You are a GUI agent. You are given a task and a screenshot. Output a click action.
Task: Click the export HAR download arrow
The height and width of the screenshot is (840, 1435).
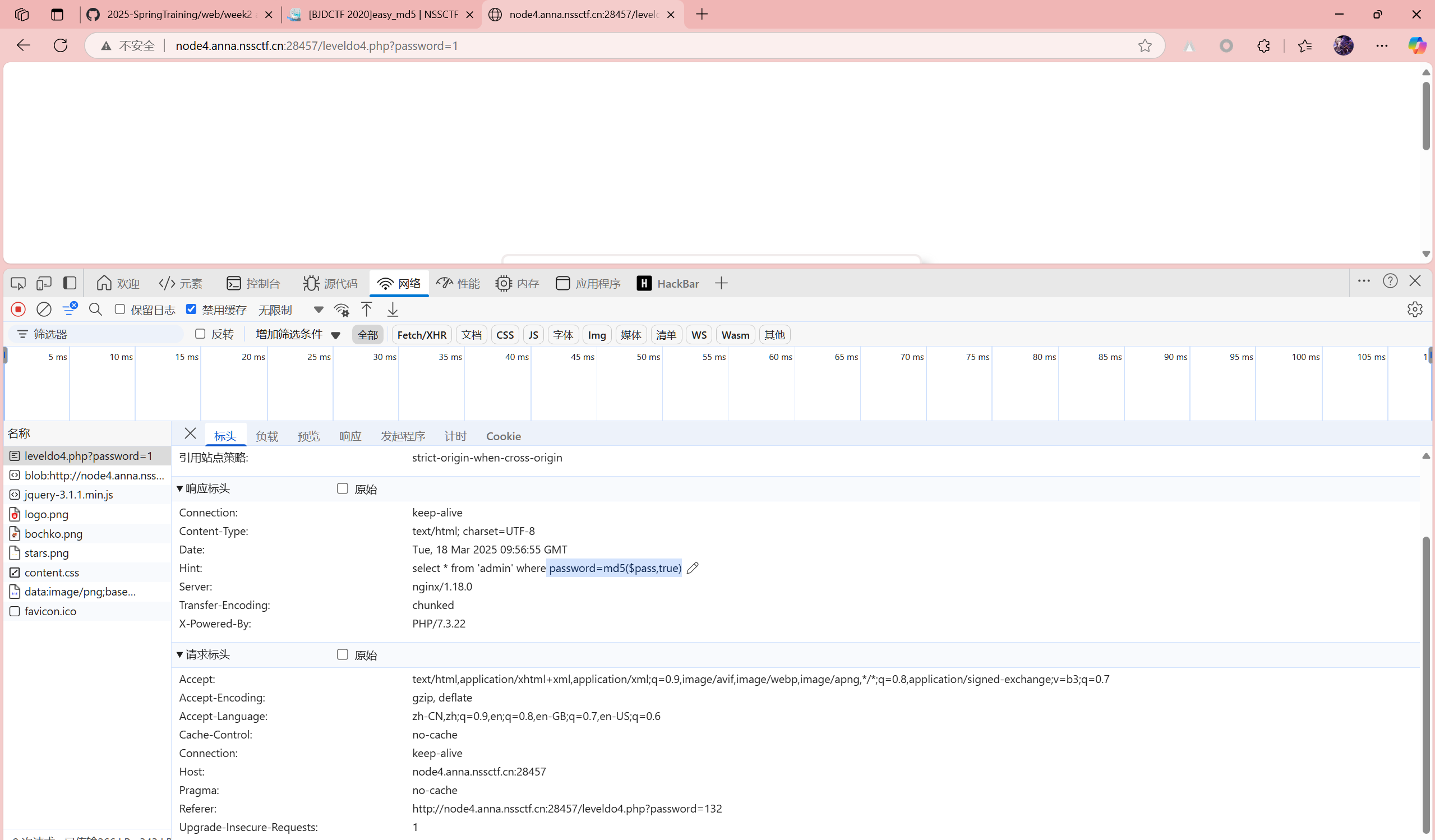coord(393,309)
